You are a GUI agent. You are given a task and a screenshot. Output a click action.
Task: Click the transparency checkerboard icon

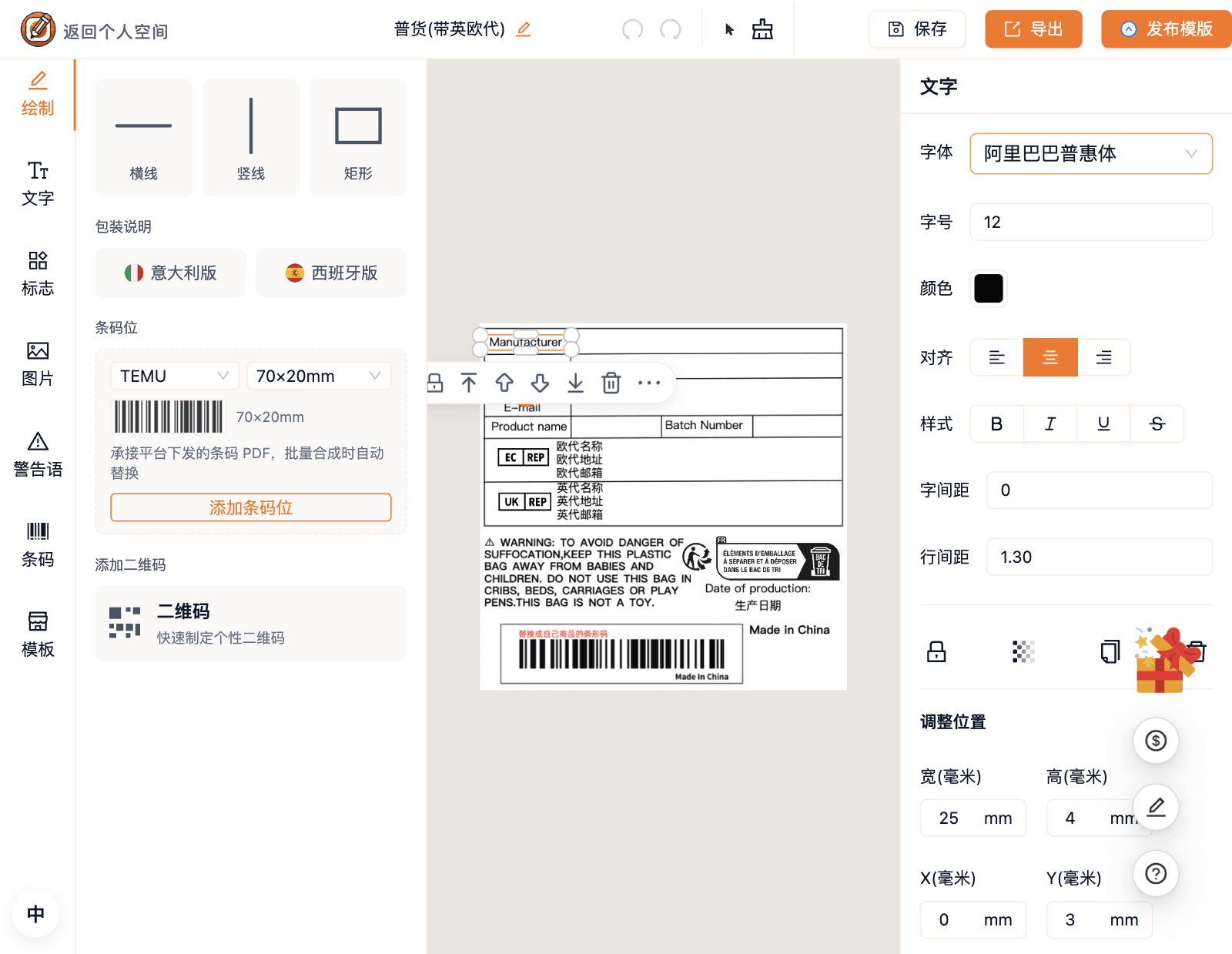pos(1023,652)
